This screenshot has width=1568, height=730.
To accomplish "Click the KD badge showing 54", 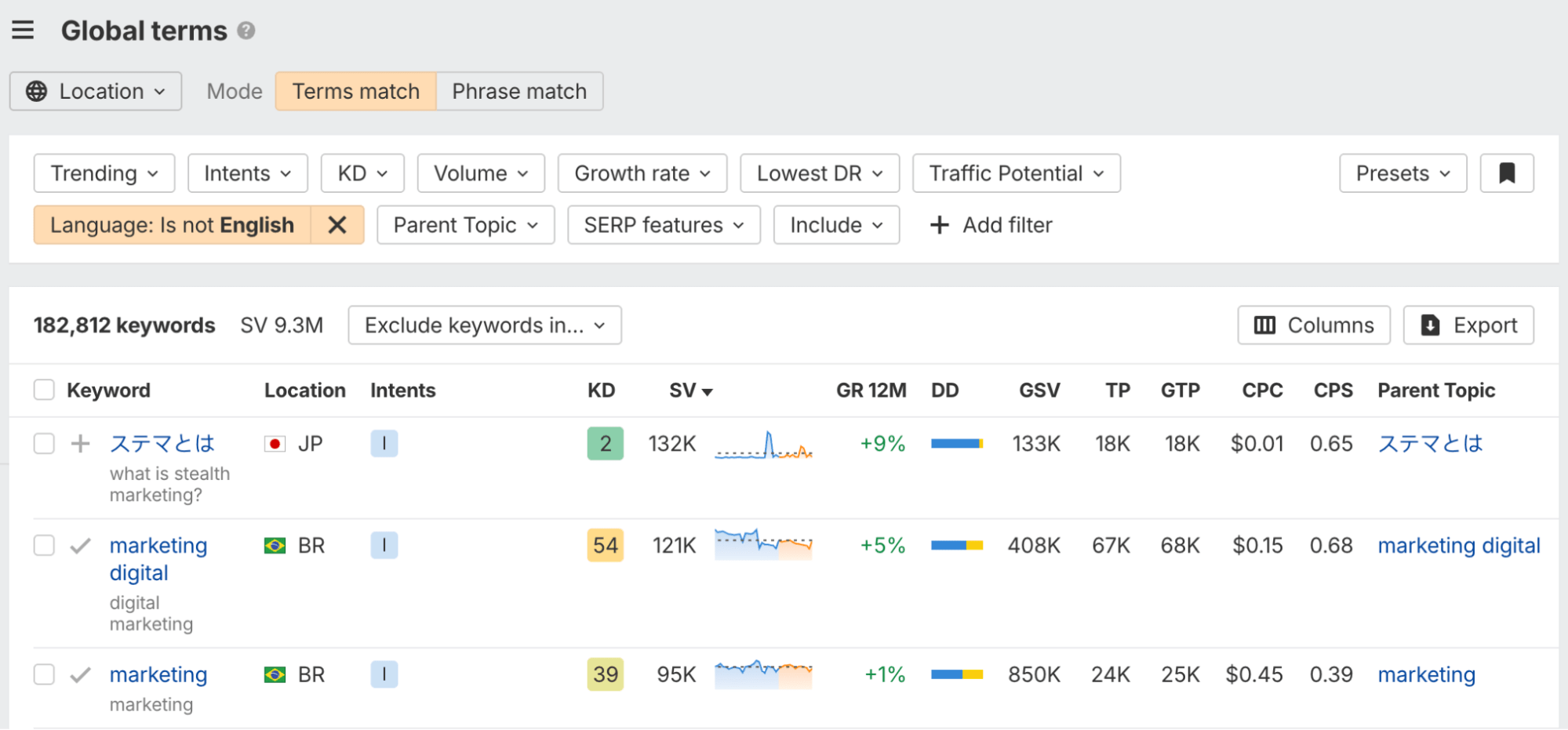I will (605, 546).
